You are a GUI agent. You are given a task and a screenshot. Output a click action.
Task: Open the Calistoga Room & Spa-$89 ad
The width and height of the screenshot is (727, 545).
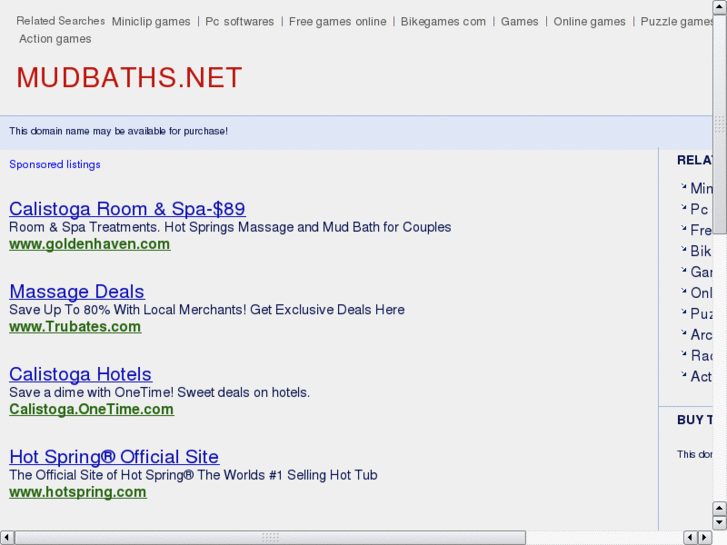click(x=127, y=209)
